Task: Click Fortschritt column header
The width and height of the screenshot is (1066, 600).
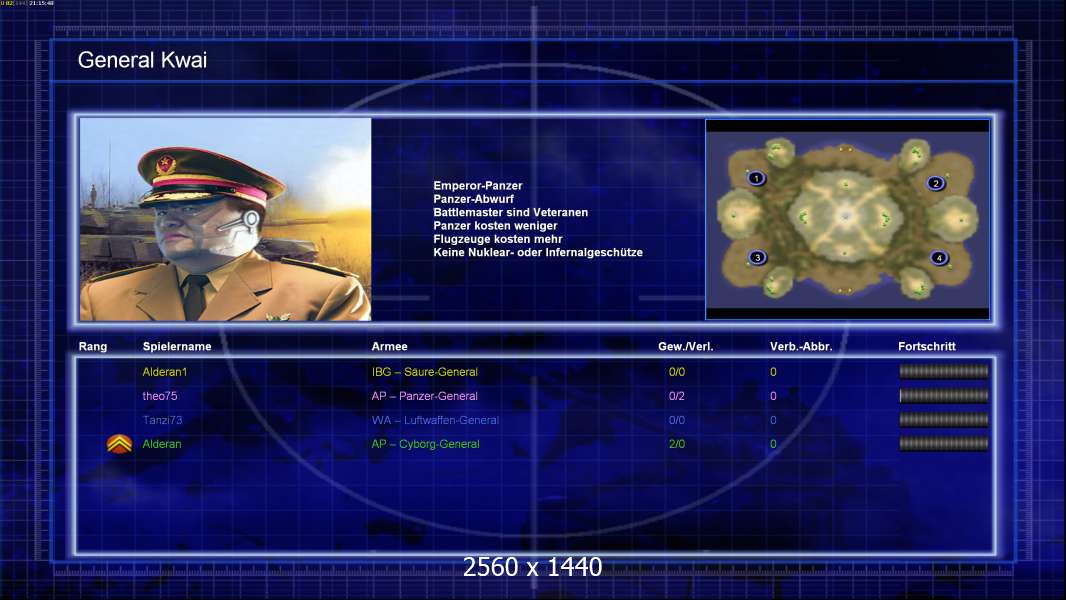Action: [x=927, y=347]
